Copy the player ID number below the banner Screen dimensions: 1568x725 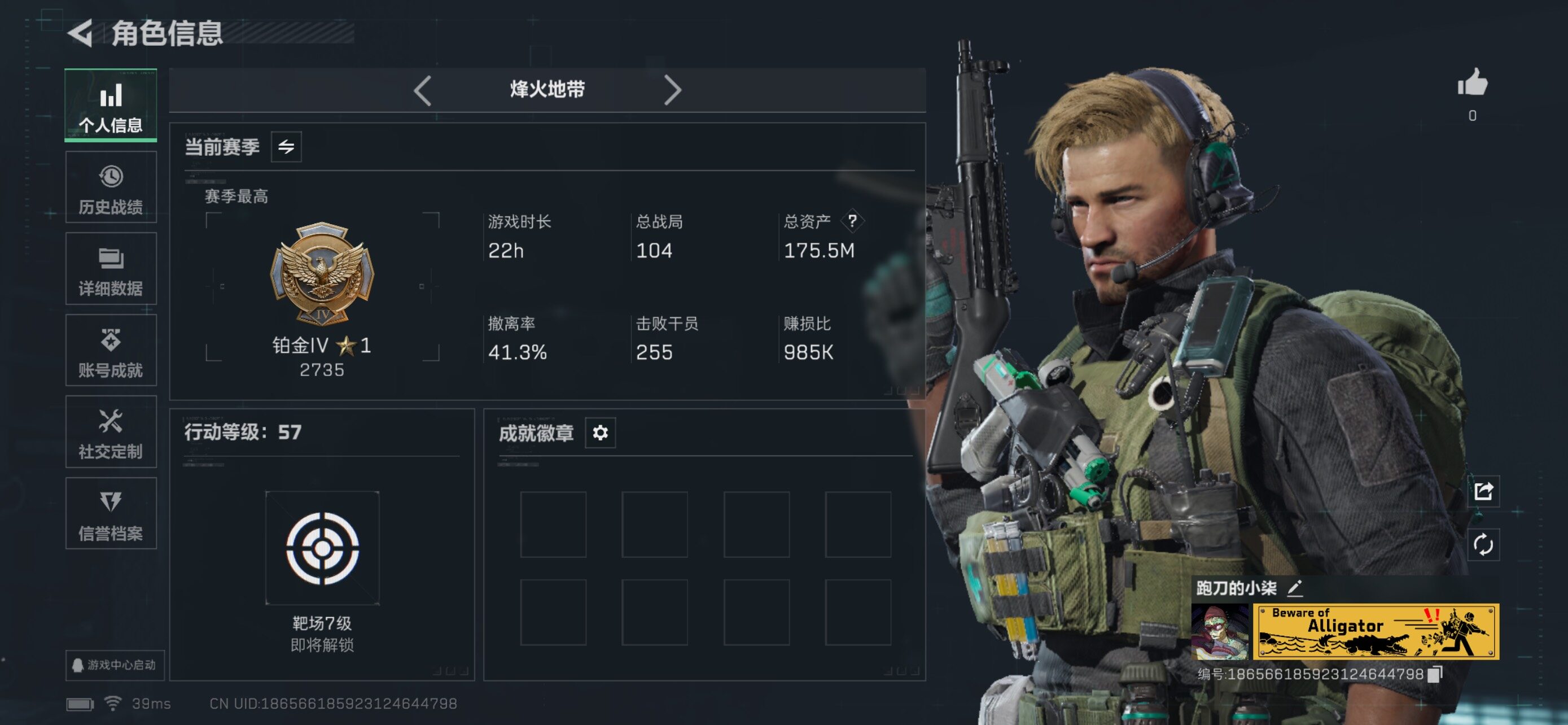[1435, 675]
